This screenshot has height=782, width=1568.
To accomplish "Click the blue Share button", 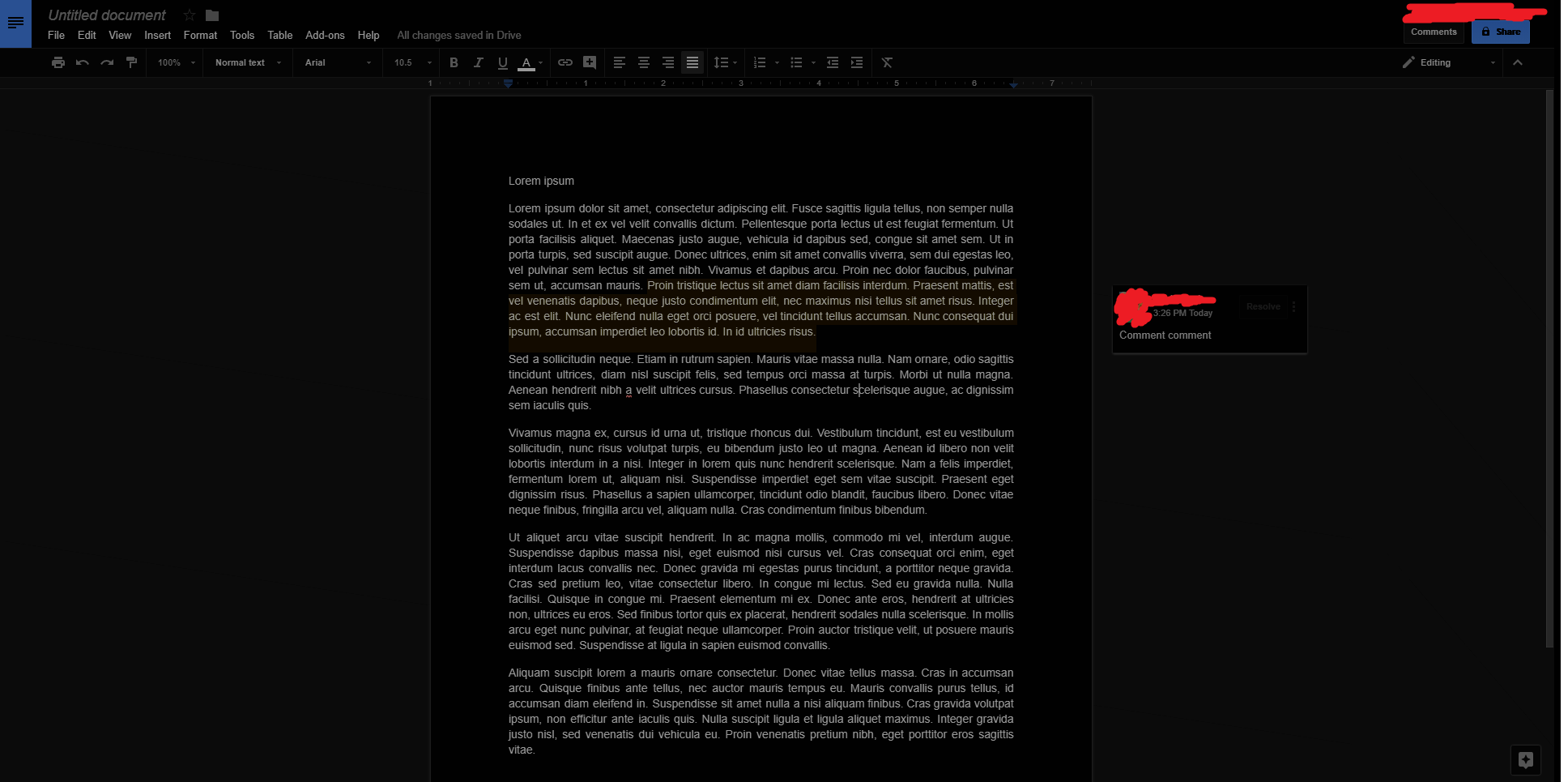I will [1501, 32].
